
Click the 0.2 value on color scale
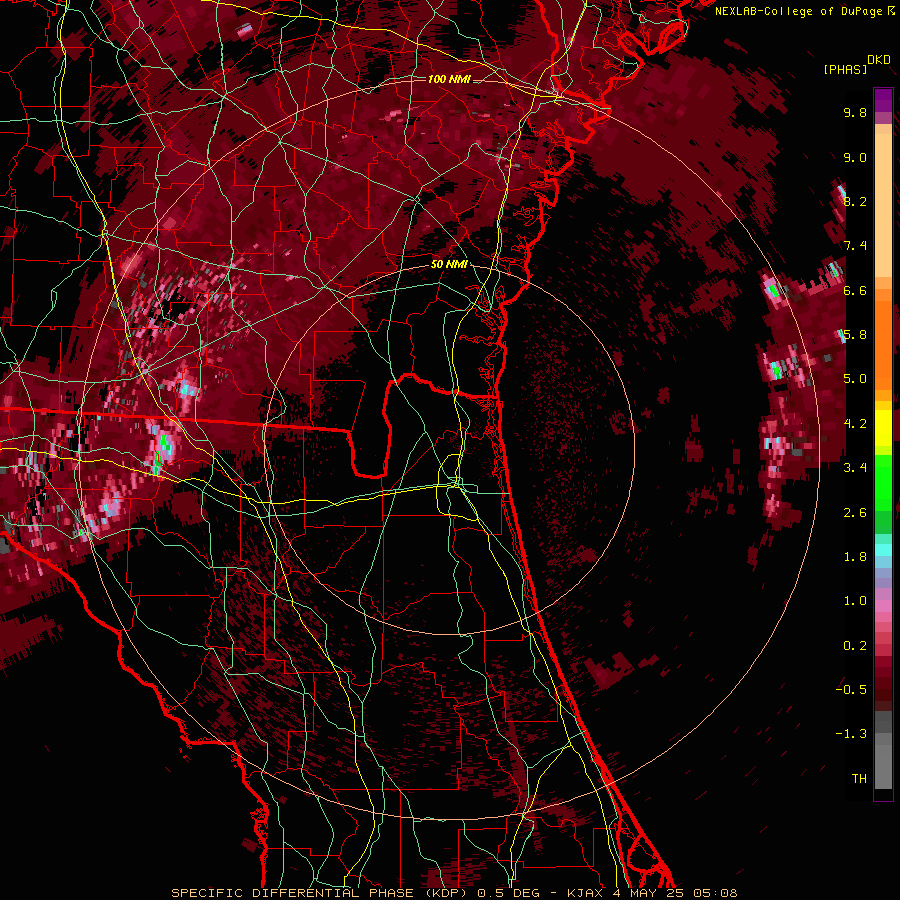click(x=855, y=646)
